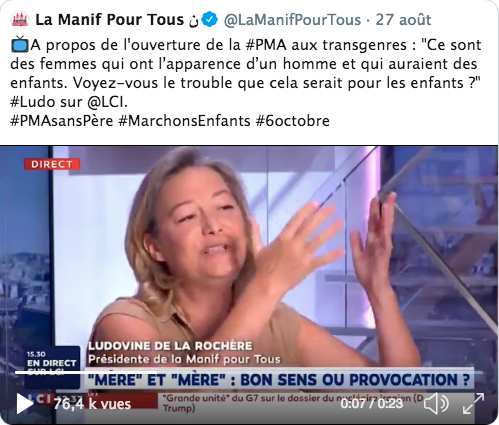Open tweet via 27 août date
Screen dimensions: 499x425
(x=403, y=20)
